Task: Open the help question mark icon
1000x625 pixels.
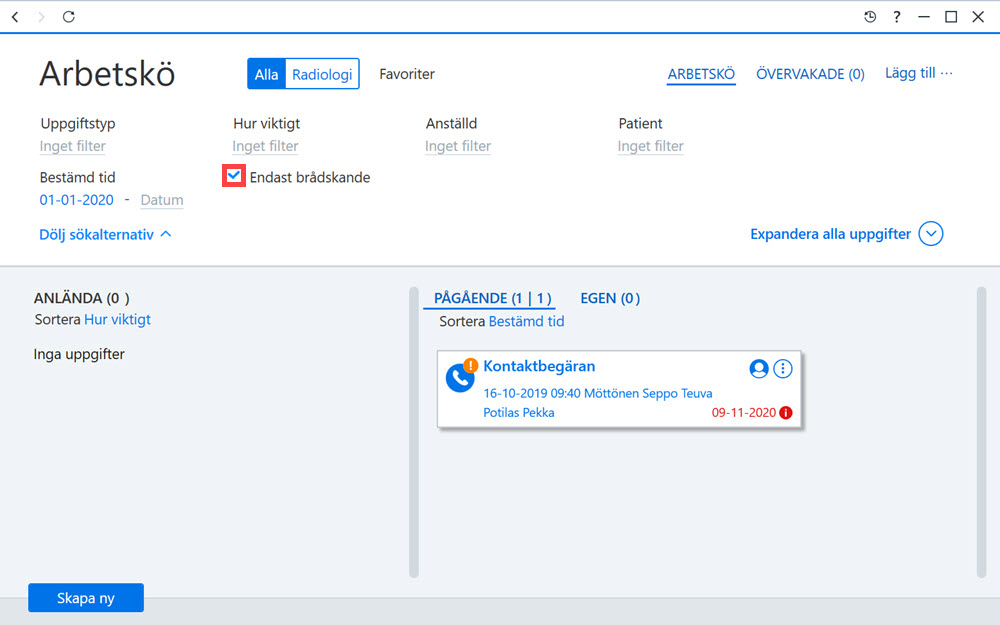Action: tap(897, 17)
